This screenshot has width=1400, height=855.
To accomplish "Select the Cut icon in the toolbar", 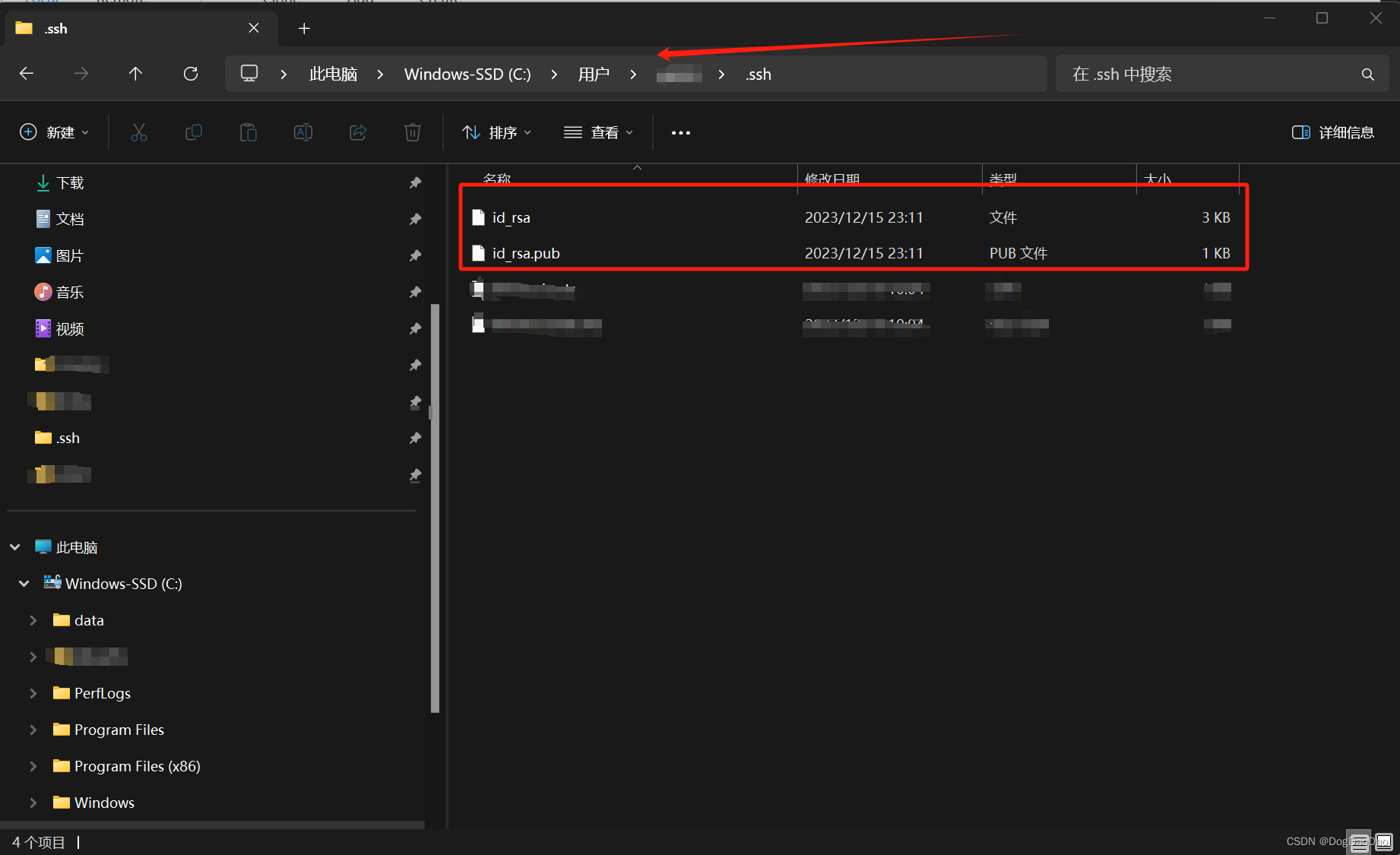I will (139, 131).
